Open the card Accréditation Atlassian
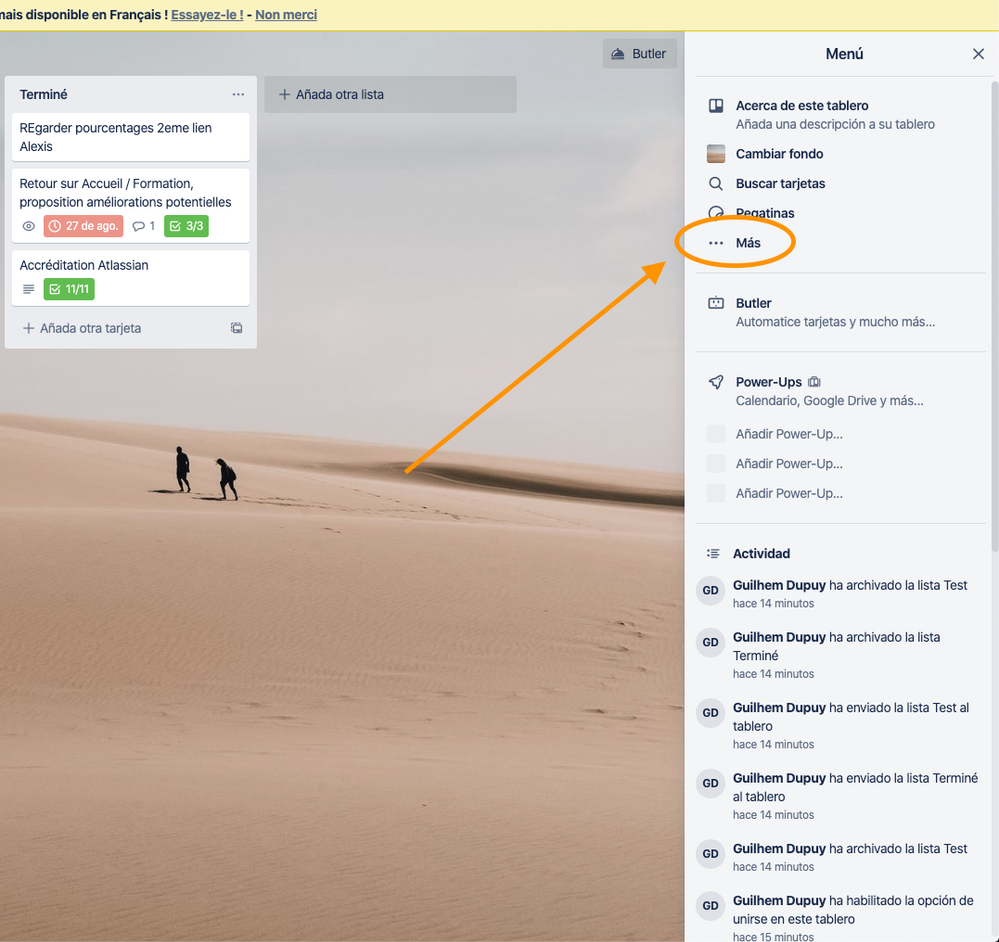The image size is (999, 942). (131, 278)
